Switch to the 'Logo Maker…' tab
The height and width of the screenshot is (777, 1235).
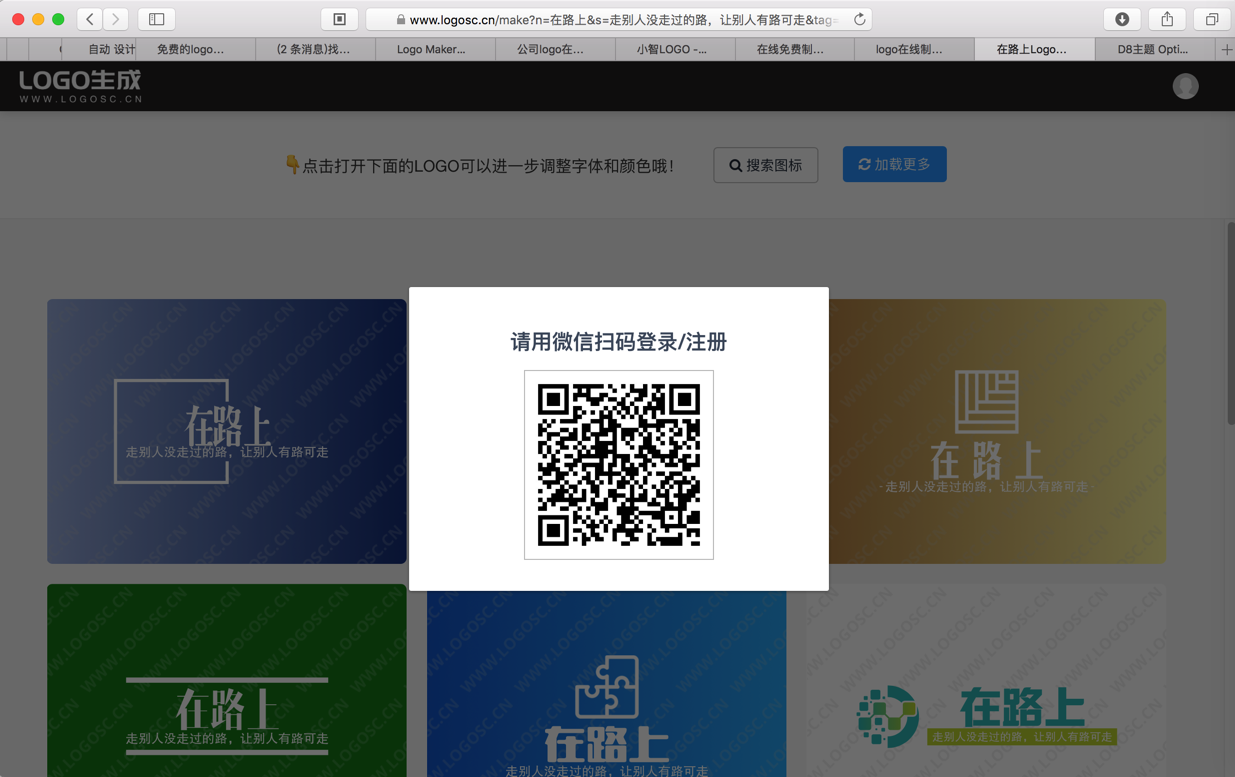click(x=435, y=49)
